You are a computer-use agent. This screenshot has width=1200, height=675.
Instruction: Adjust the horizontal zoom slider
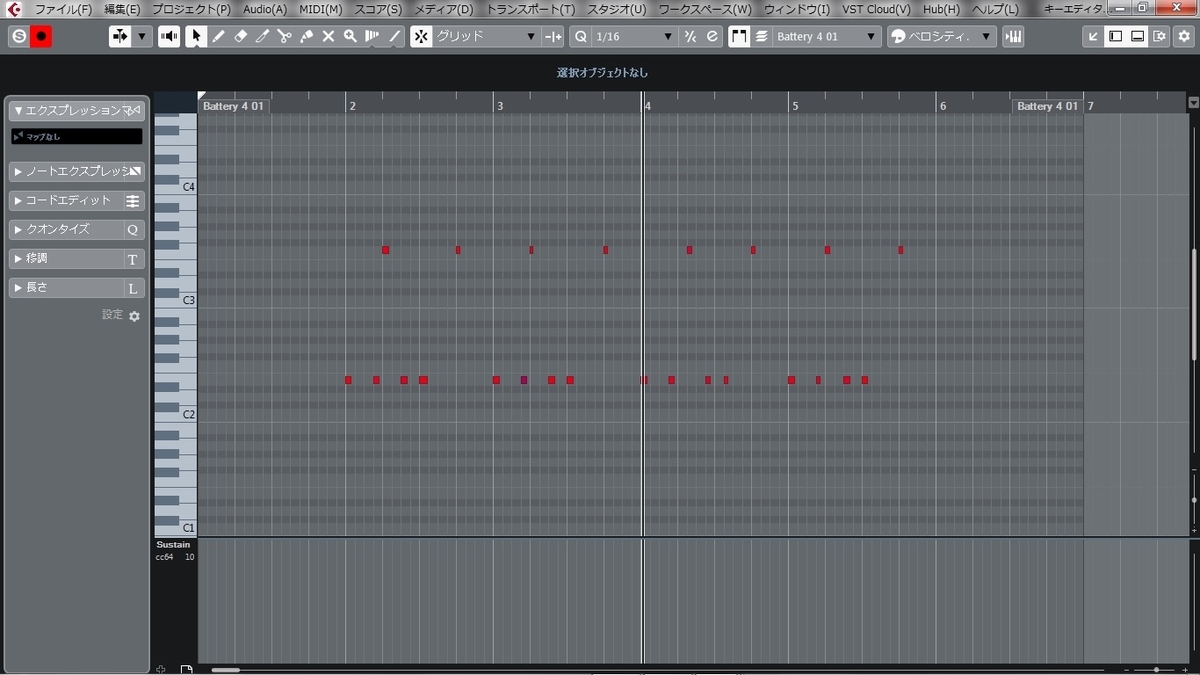pyautogui.click(x=1157, y=669)
